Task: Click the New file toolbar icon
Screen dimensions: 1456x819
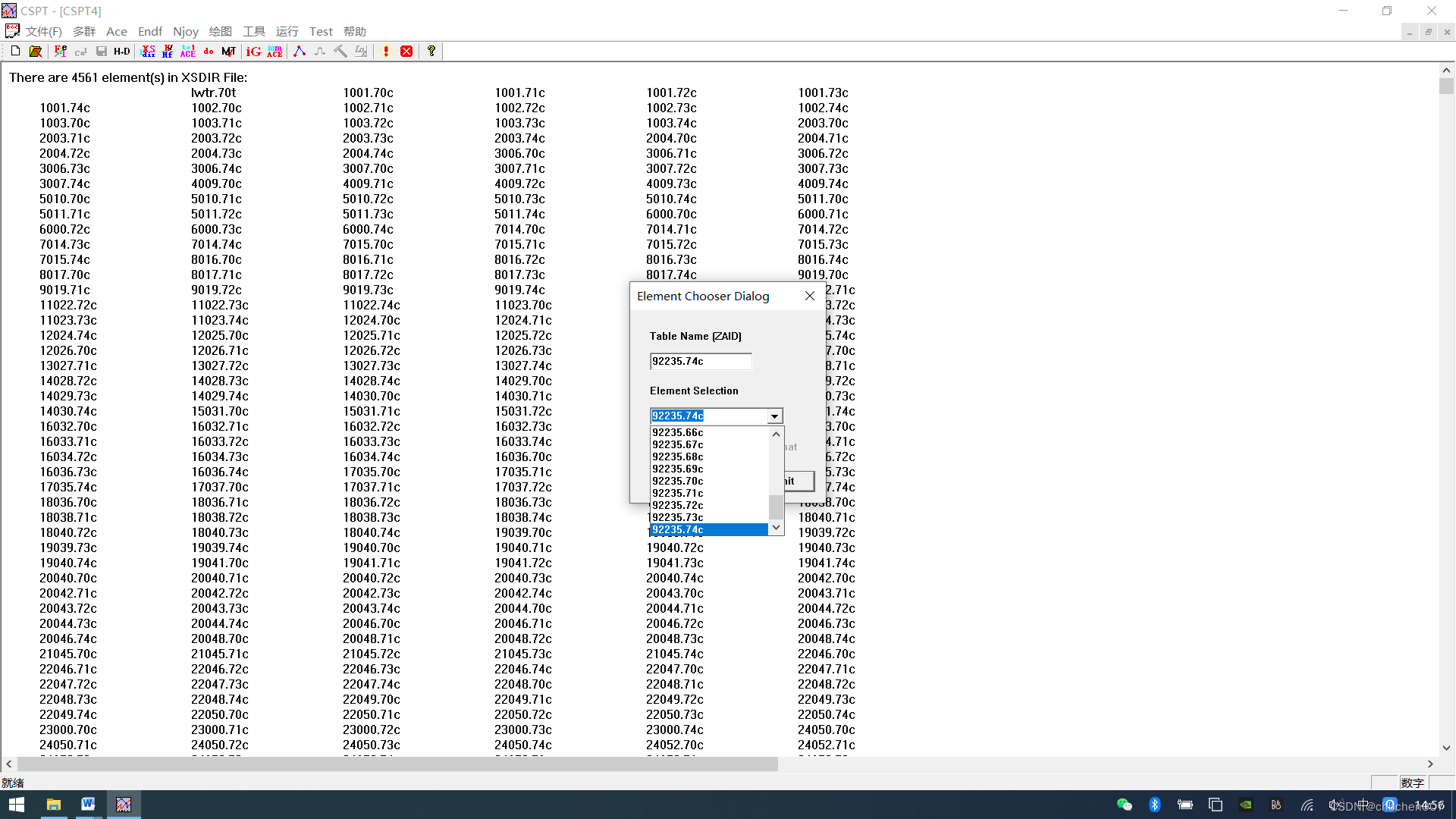Action: point(15,51)
